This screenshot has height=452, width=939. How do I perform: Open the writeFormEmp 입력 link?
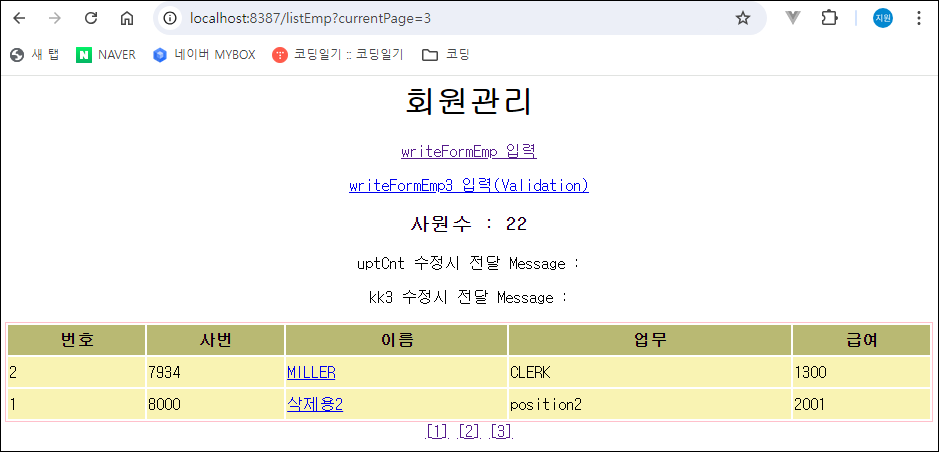(469, 151)
